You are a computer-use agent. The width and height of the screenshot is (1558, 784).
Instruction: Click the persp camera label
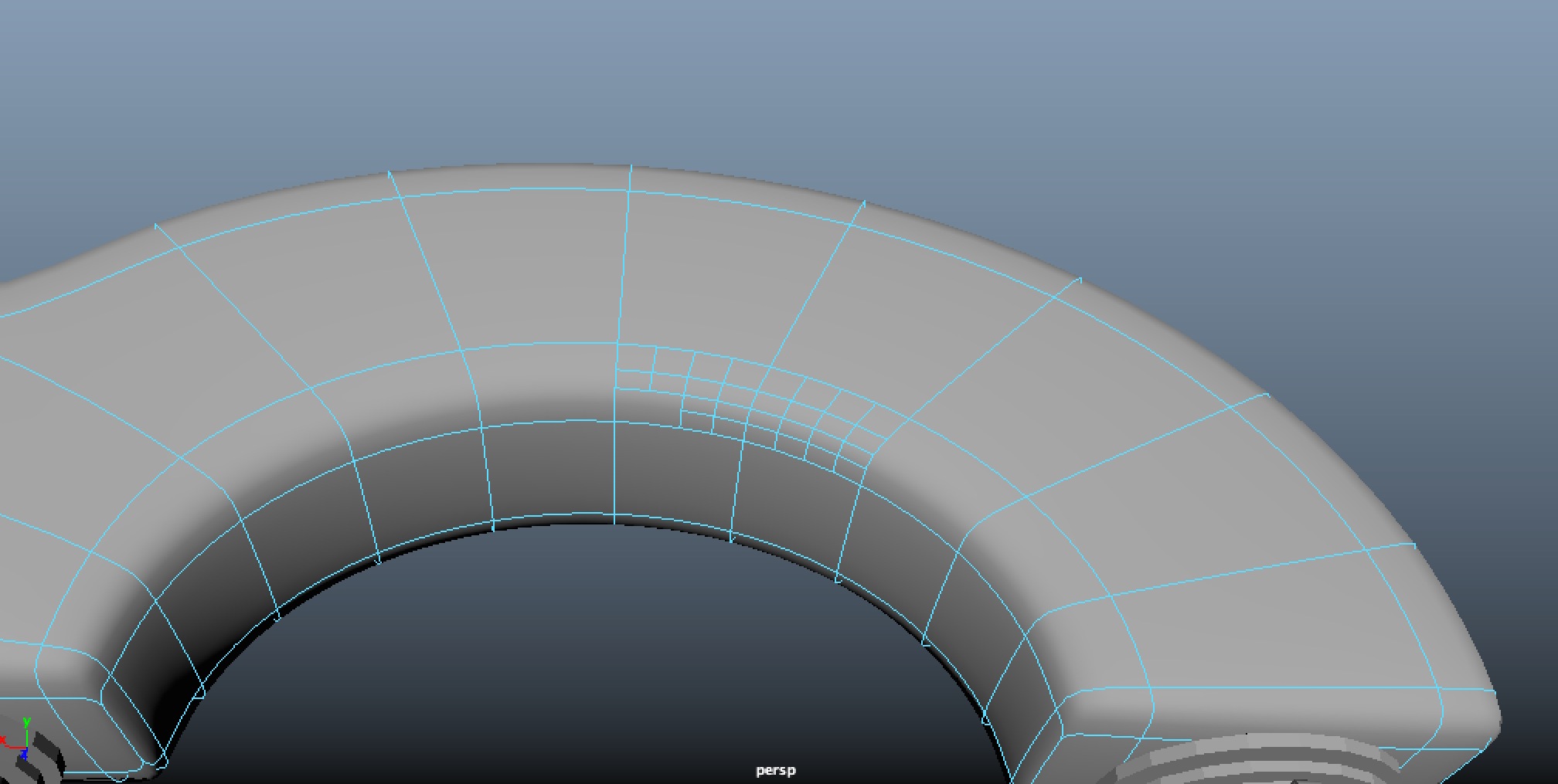pyautogui.click(x=776, y=769)
